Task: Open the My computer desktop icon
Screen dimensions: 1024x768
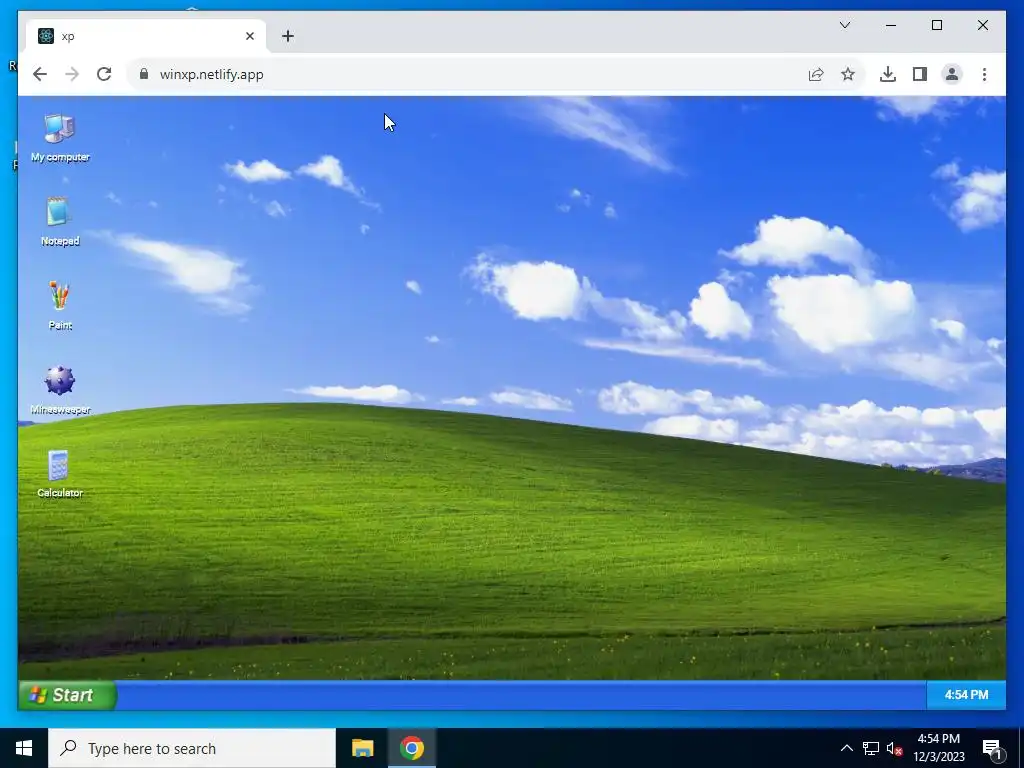Action: 59,137
